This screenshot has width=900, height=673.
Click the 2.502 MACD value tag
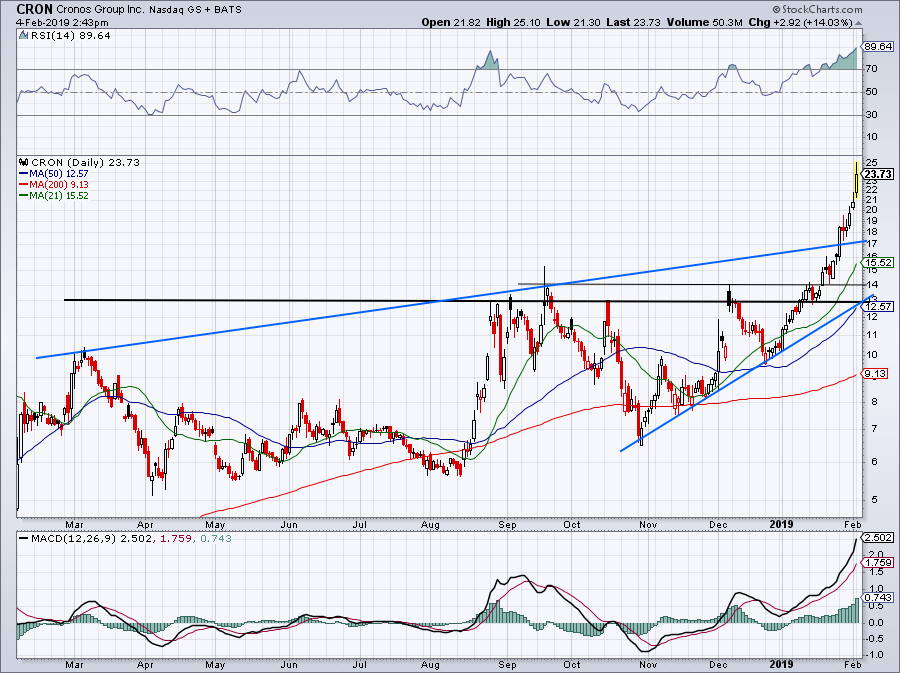(877, 537)
